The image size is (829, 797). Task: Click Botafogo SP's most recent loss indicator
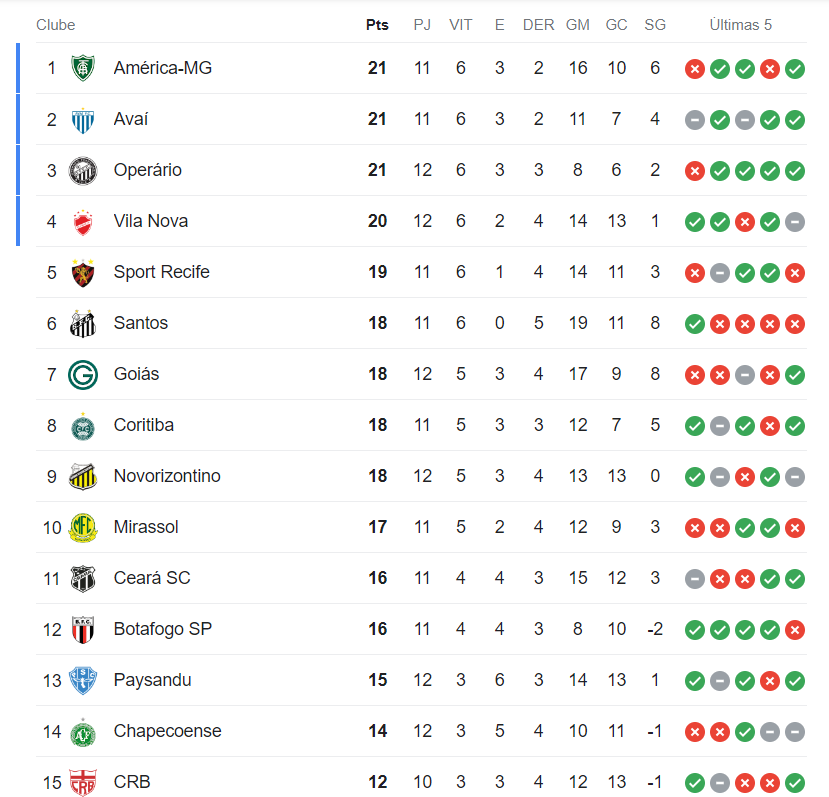click(795, 630)
